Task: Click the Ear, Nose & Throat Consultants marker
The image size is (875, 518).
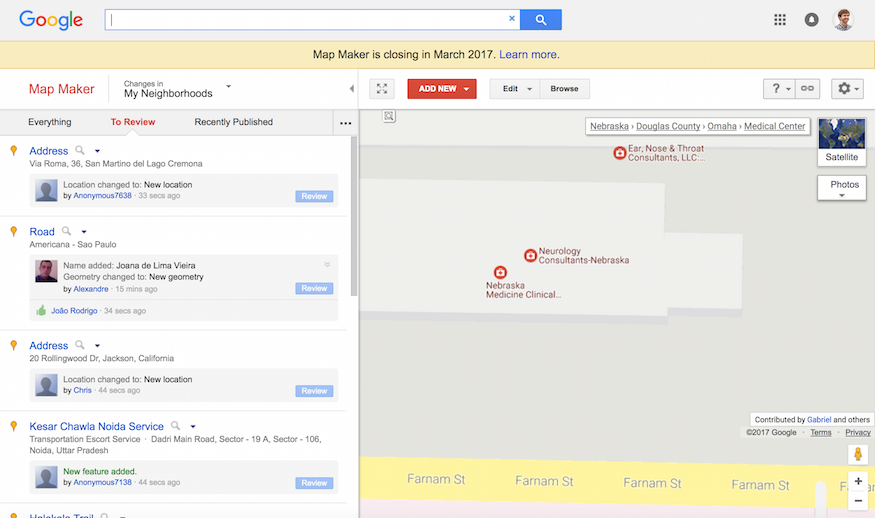Action: 619,153
